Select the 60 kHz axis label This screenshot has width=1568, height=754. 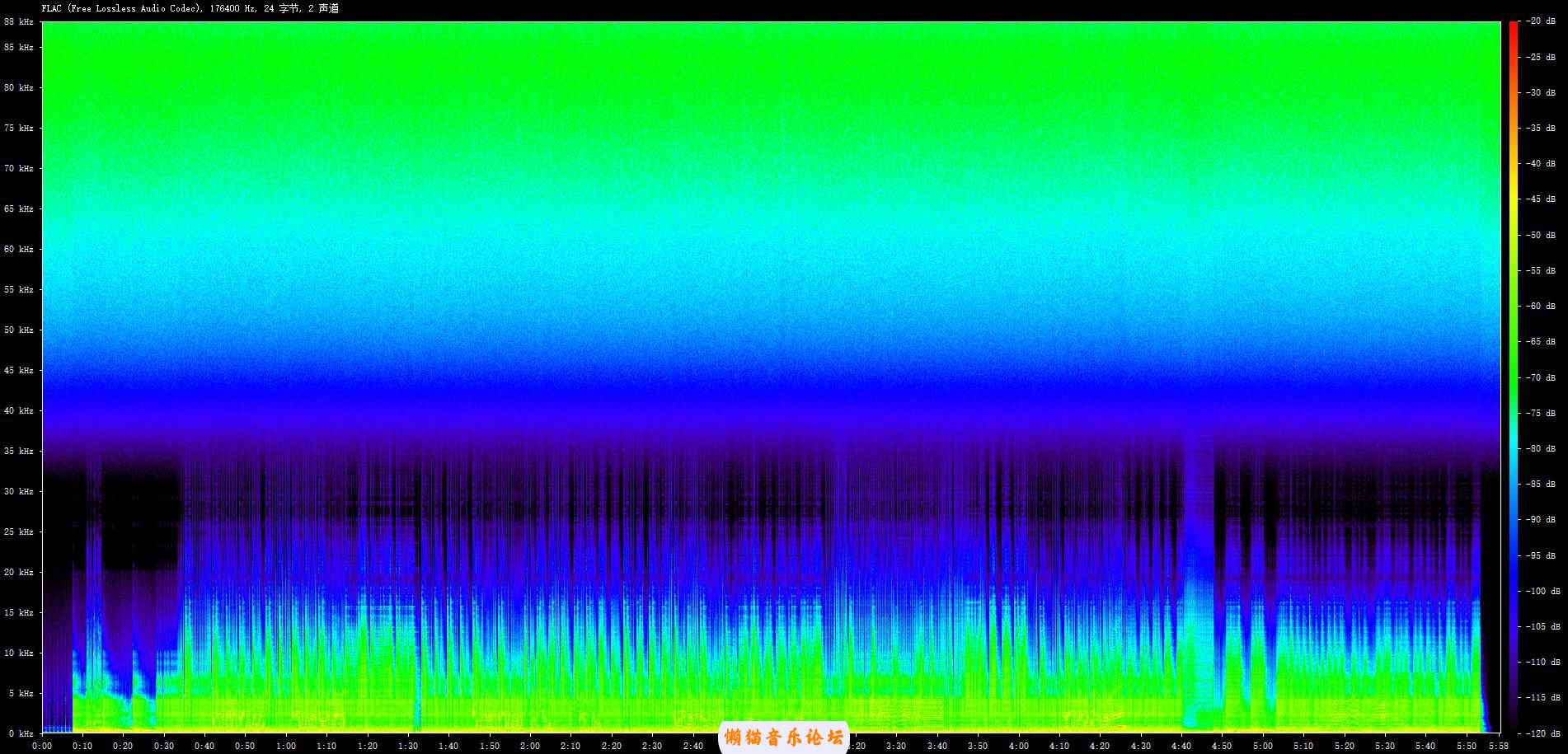(19, 249)
